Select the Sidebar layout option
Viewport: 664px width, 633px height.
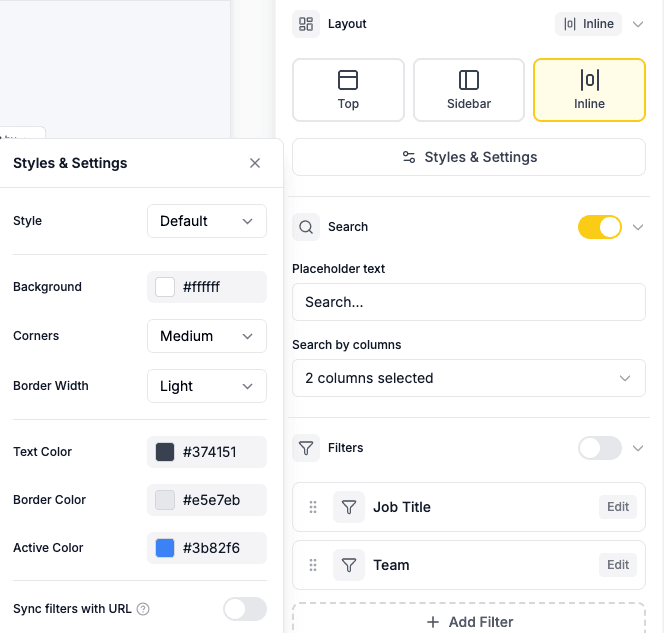coord(469,90)
